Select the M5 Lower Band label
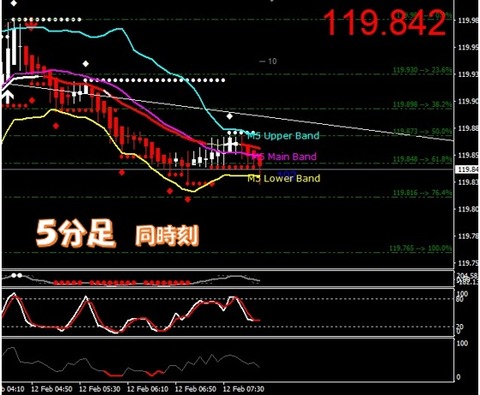Image resolution: width=480 pixels, height=395 pixels. pos(284,178)
